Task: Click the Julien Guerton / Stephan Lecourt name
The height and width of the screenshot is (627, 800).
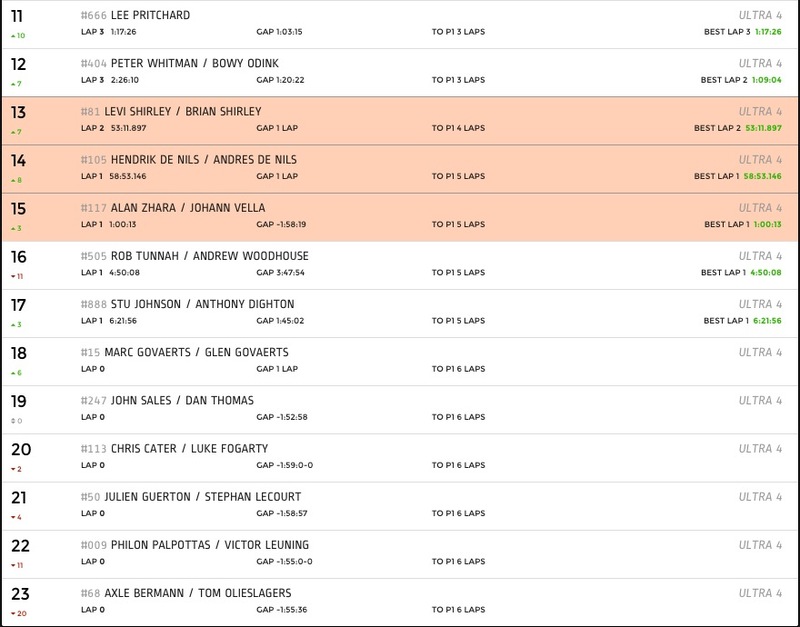Action: click(202, 497)
